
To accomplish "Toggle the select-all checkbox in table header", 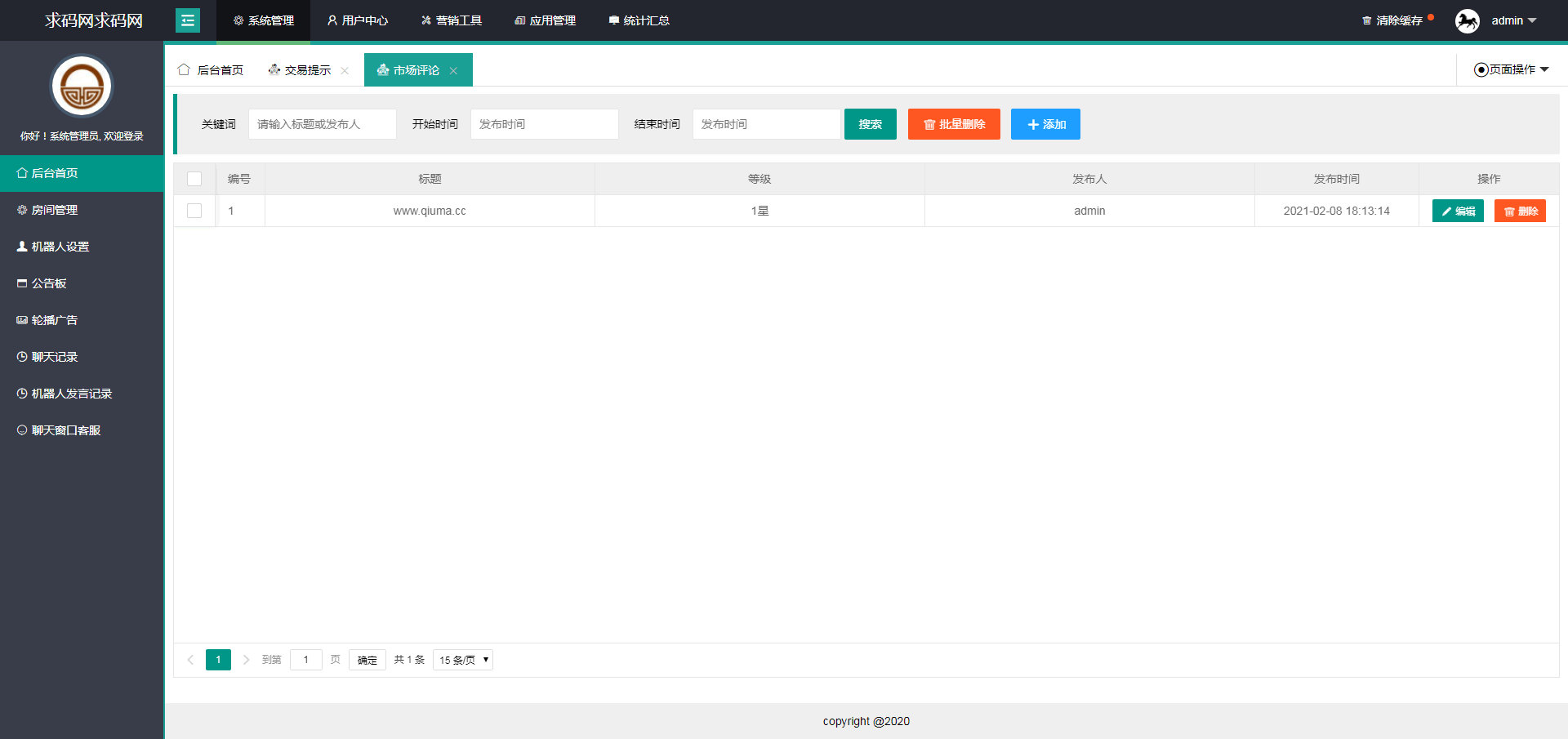I will point(194,179).
